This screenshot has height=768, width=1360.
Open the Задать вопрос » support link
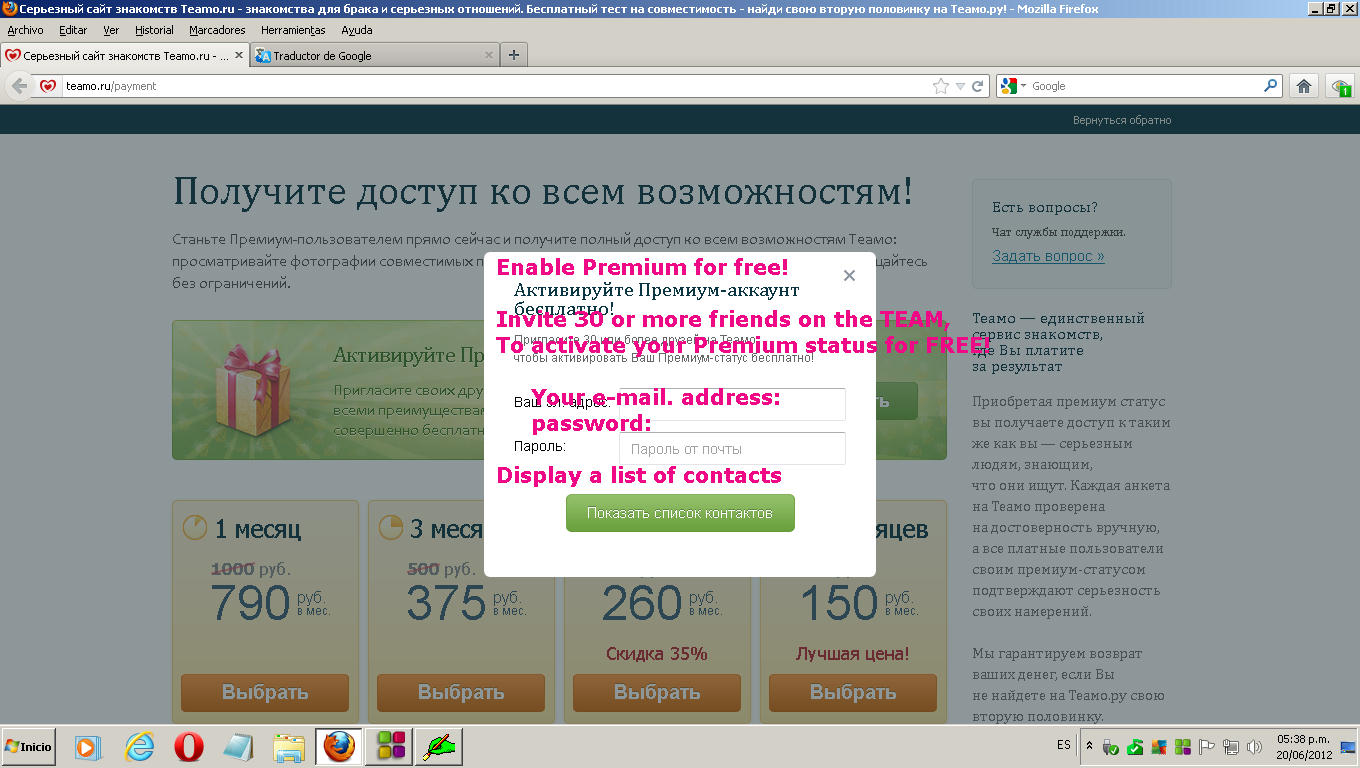[1048, 256]
